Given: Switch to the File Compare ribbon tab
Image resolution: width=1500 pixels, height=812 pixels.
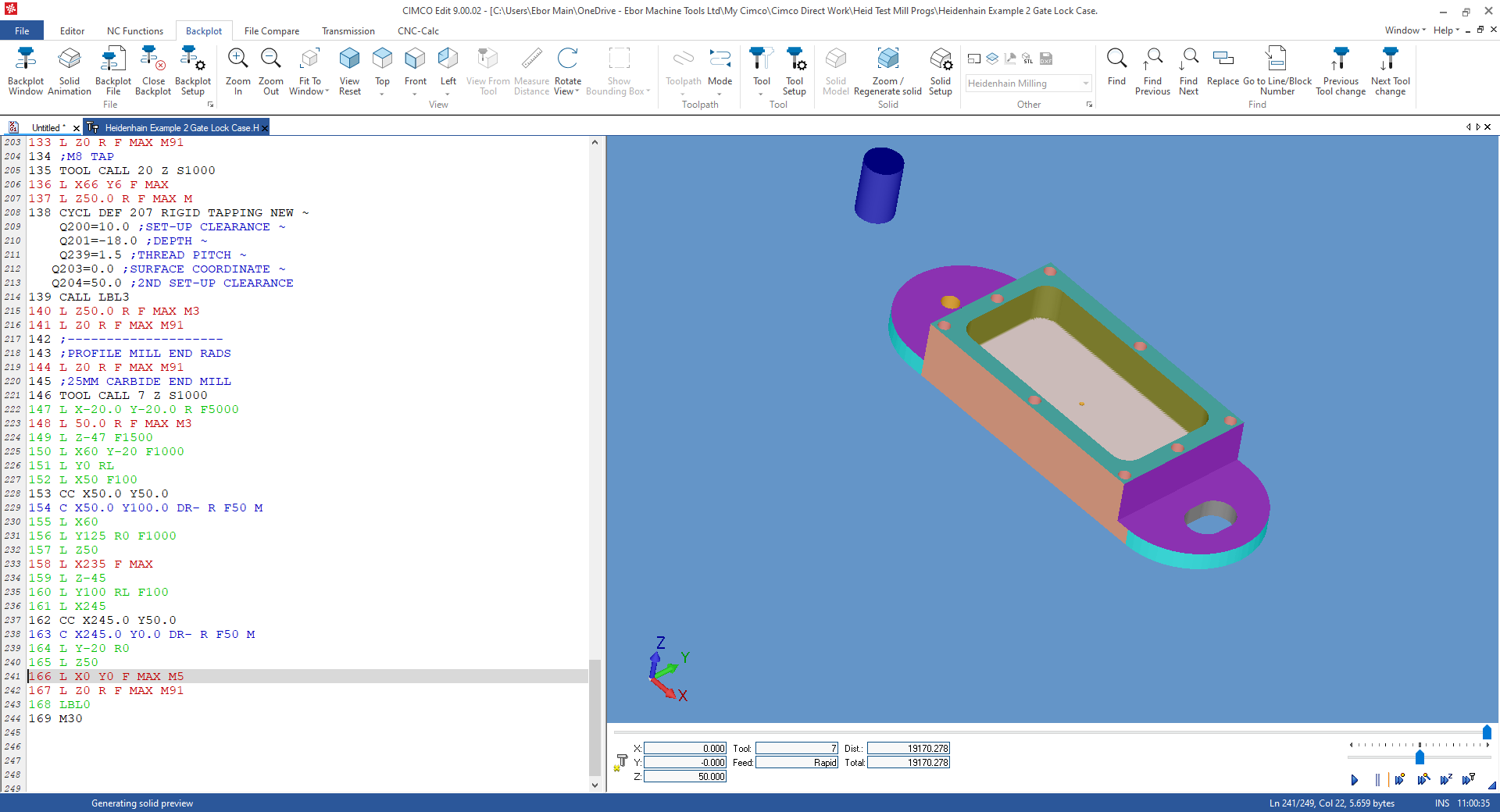Looking at the screenshot, I should (272, 31).
